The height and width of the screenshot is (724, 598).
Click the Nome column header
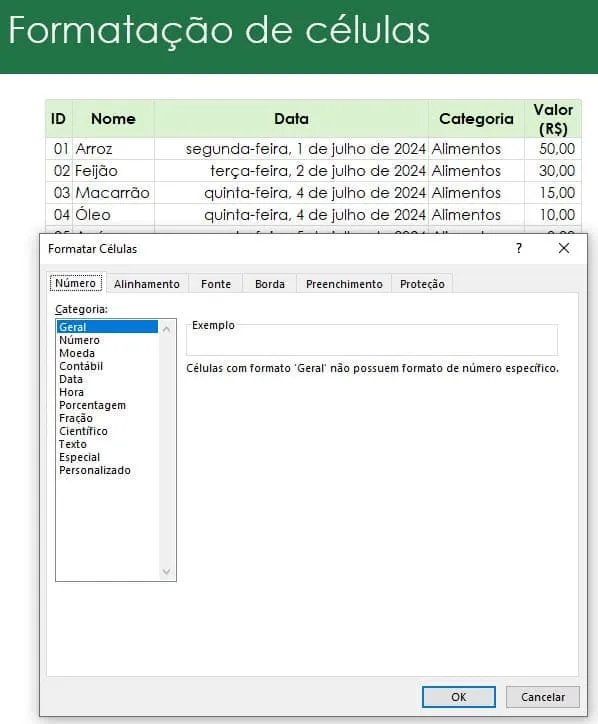click(113, 119)
